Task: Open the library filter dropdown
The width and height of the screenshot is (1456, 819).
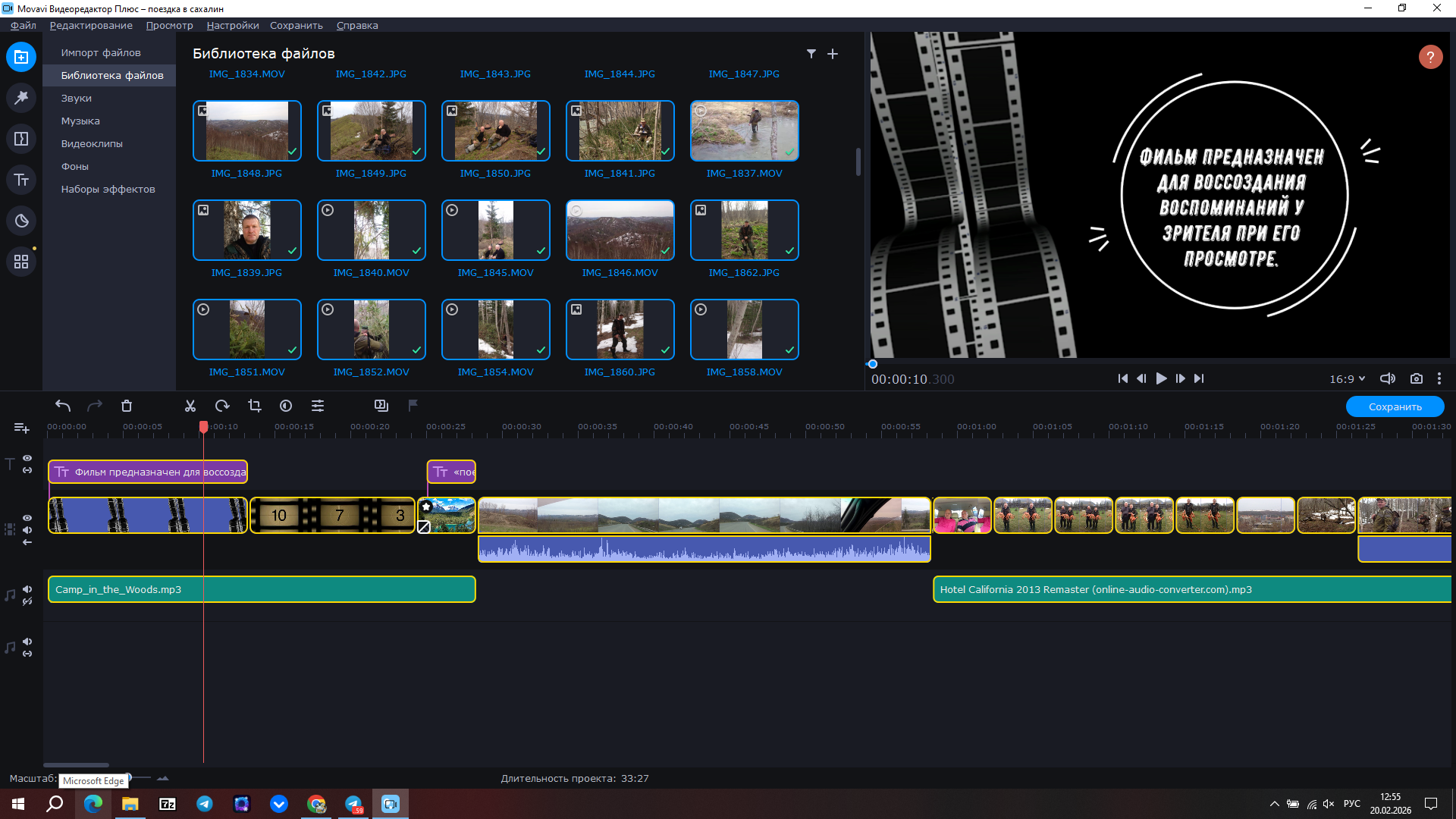Action: click(811, 54)
